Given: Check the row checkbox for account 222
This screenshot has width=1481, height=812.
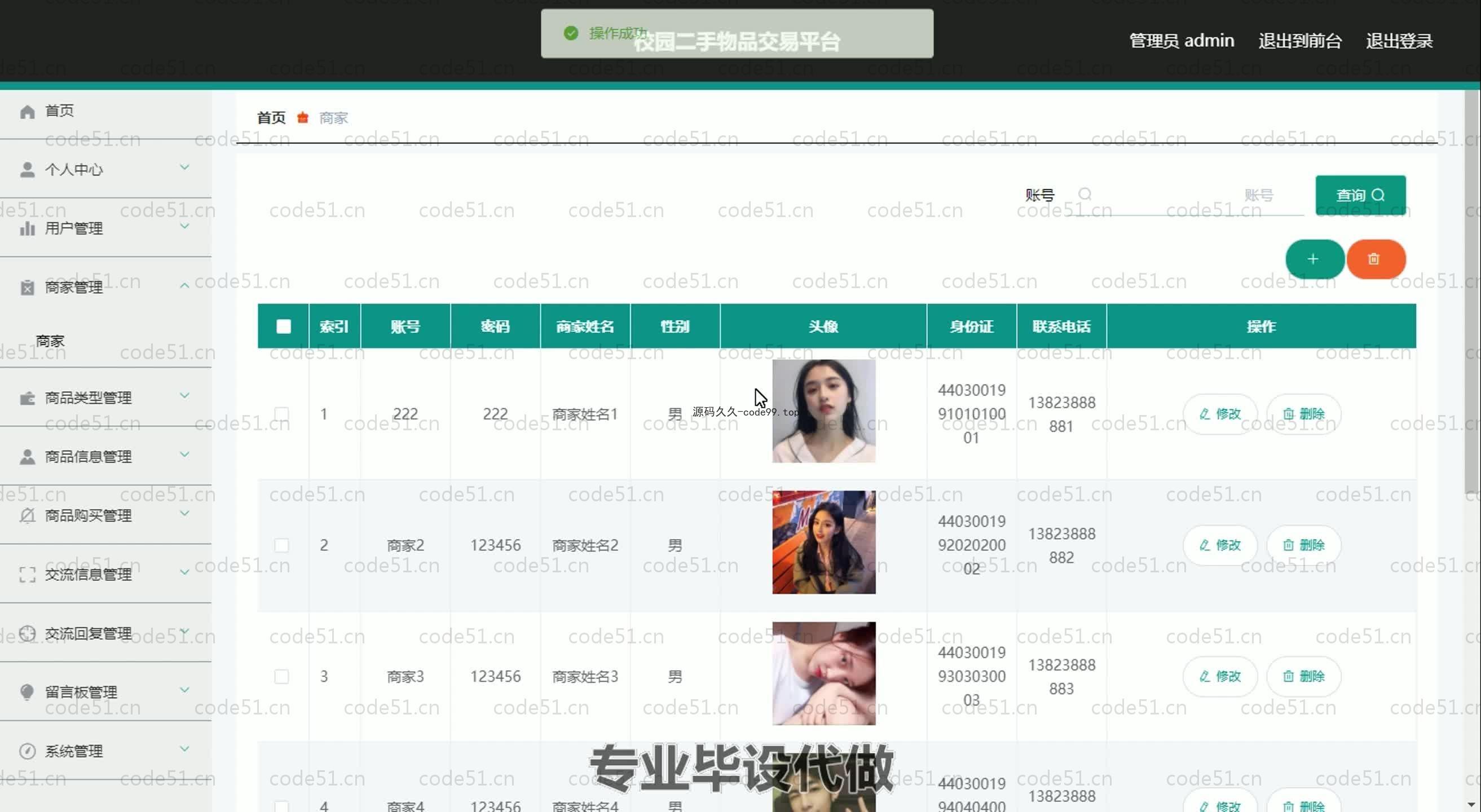Looking at the screenshot, I should [282, 414].
